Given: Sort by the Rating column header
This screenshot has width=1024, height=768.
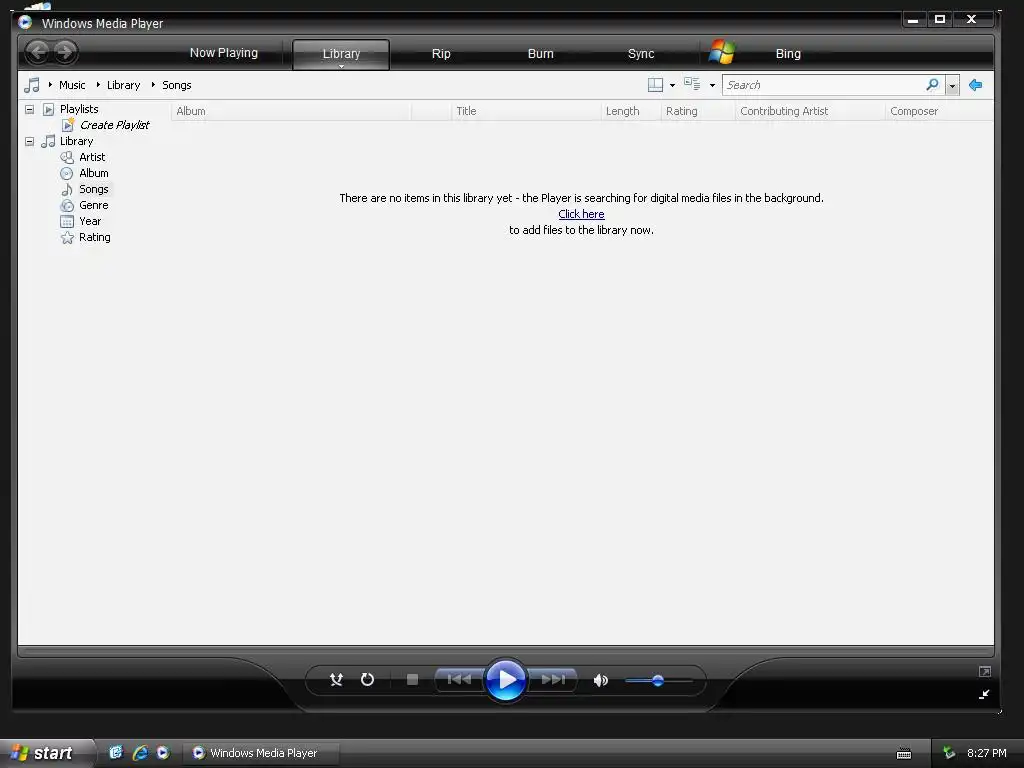Looking at the screenshot, I should tap(698, 111).
